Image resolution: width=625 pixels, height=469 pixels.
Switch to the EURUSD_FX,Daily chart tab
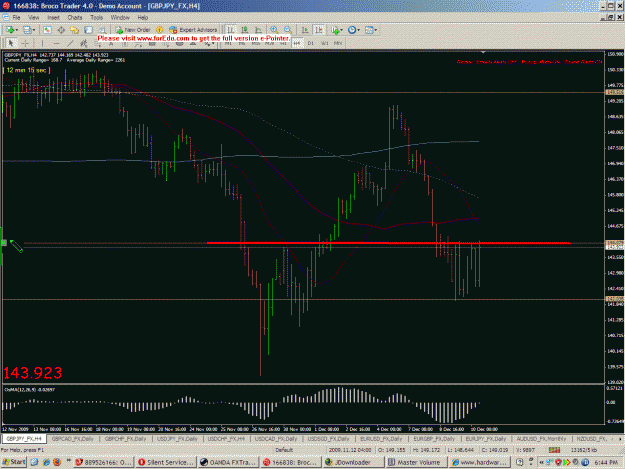point(381,439)
